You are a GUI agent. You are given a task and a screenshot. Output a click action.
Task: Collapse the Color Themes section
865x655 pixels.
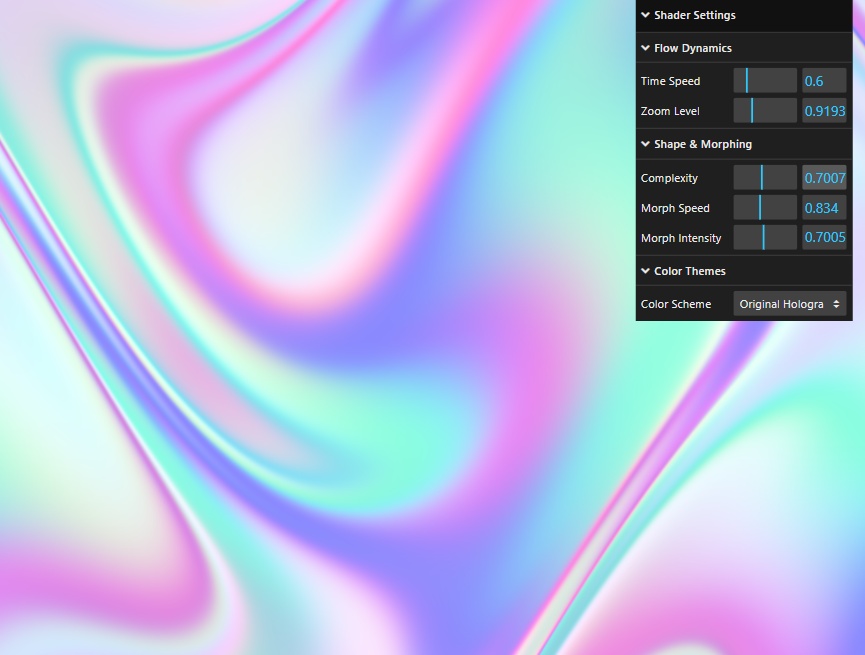point(689,271)
